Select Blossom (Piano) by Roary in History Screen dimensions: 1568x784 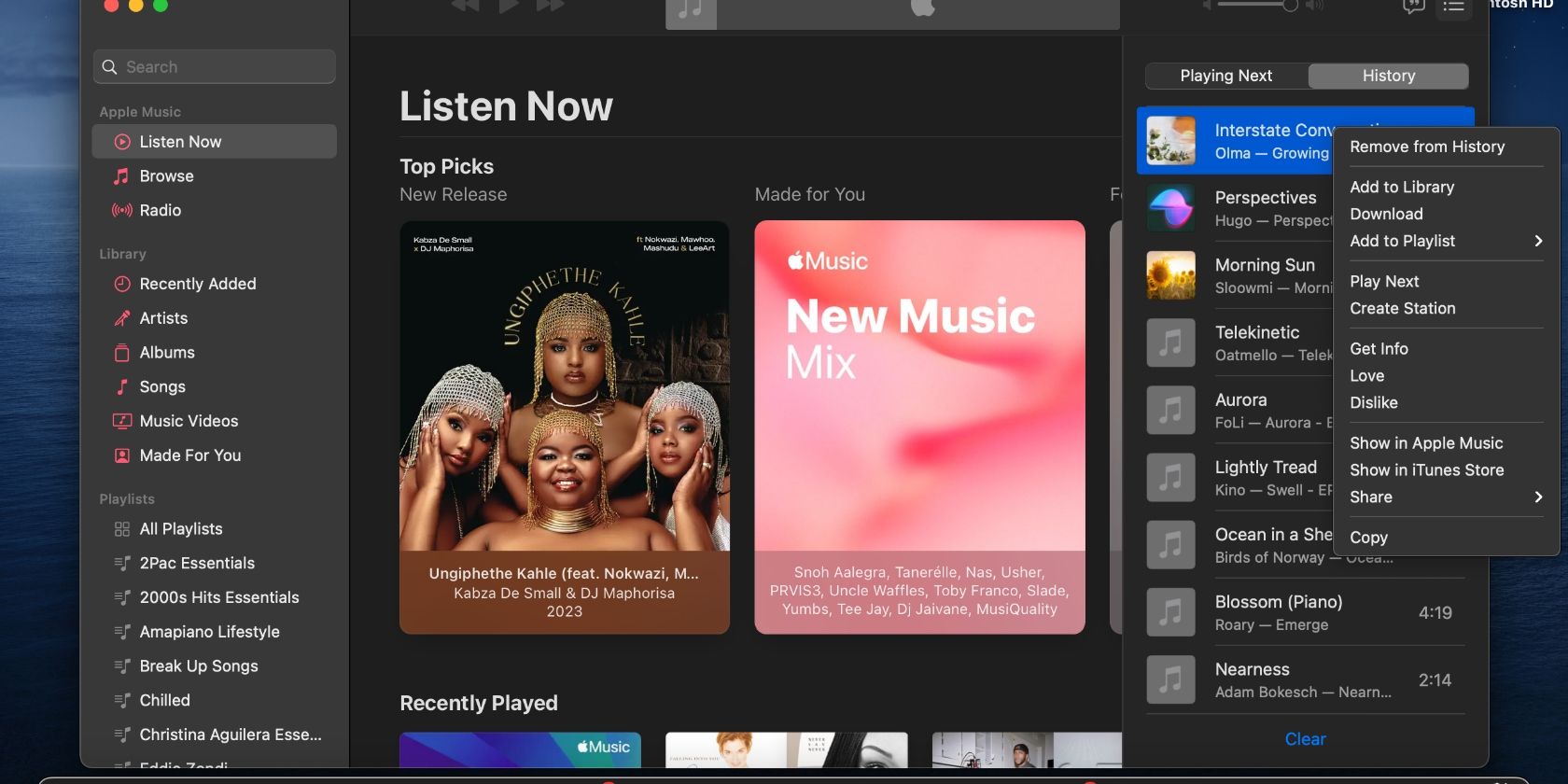point(1305,612)
